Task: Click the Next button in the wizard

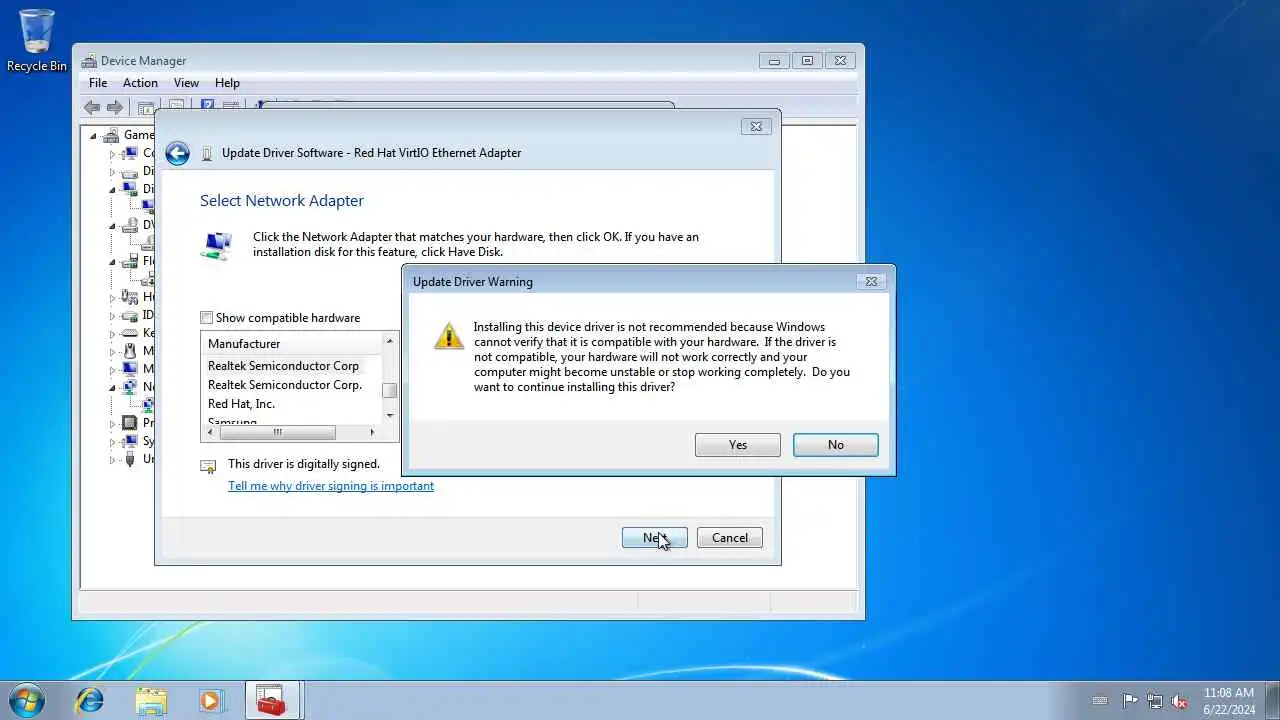Action: click(x=654, y=538)
